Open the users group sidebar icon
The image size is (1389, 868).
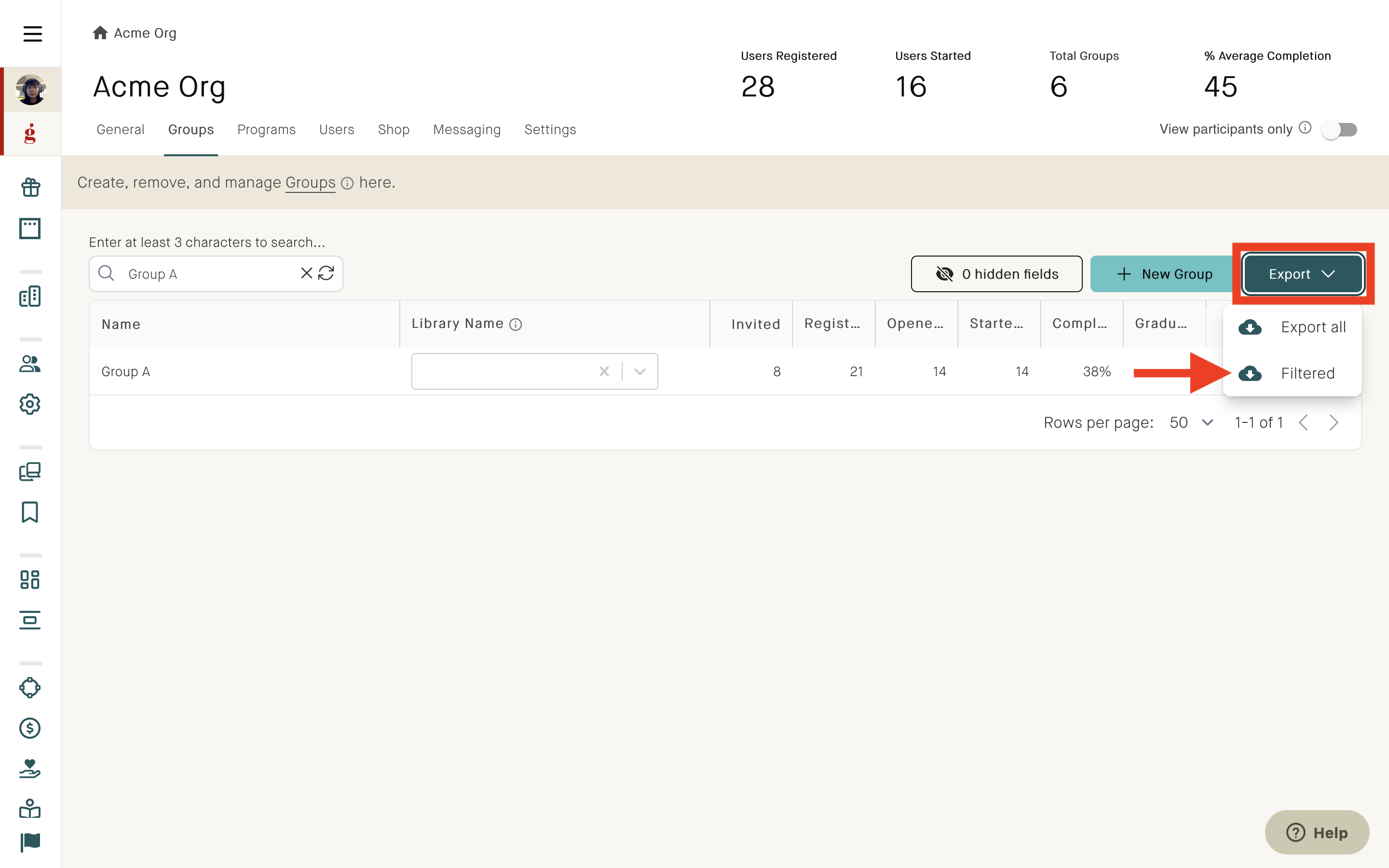[30, 364]
